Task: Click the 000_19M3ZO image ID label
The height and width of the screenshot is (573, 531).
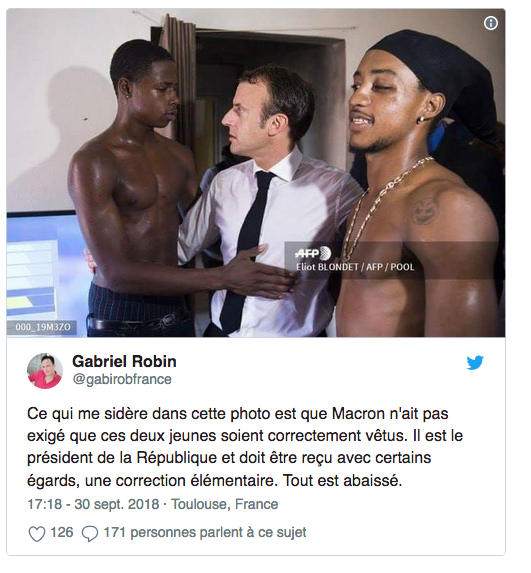Action: (x=43, y=327)
